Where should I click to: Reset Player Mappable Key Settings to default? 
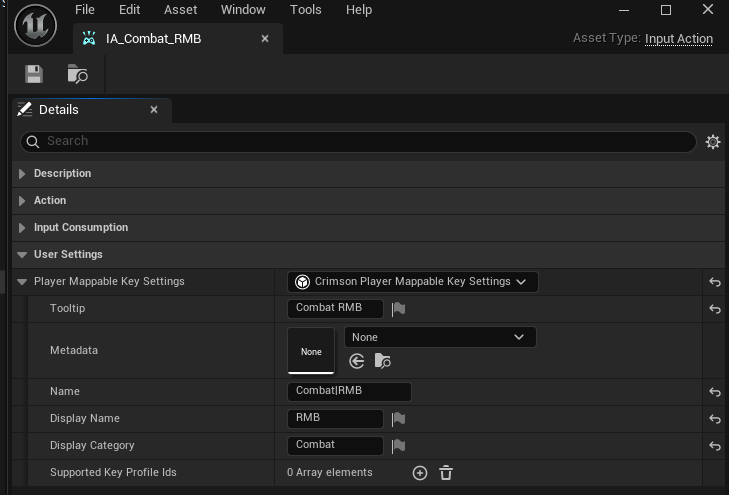point(715,282)
